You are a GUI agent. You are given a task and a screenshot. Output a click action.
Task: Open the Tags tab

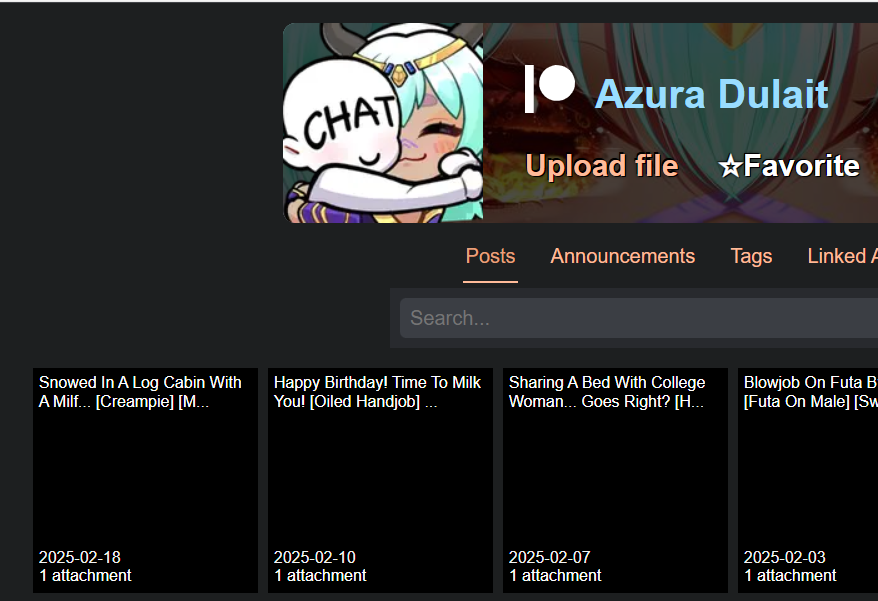pyautogui.click(x=751, y=257)
